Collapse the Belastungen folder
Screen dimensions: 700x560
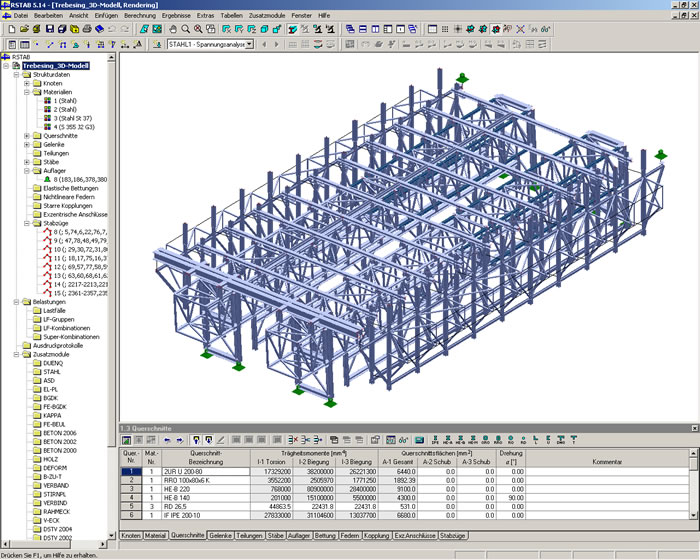point(17,302)
